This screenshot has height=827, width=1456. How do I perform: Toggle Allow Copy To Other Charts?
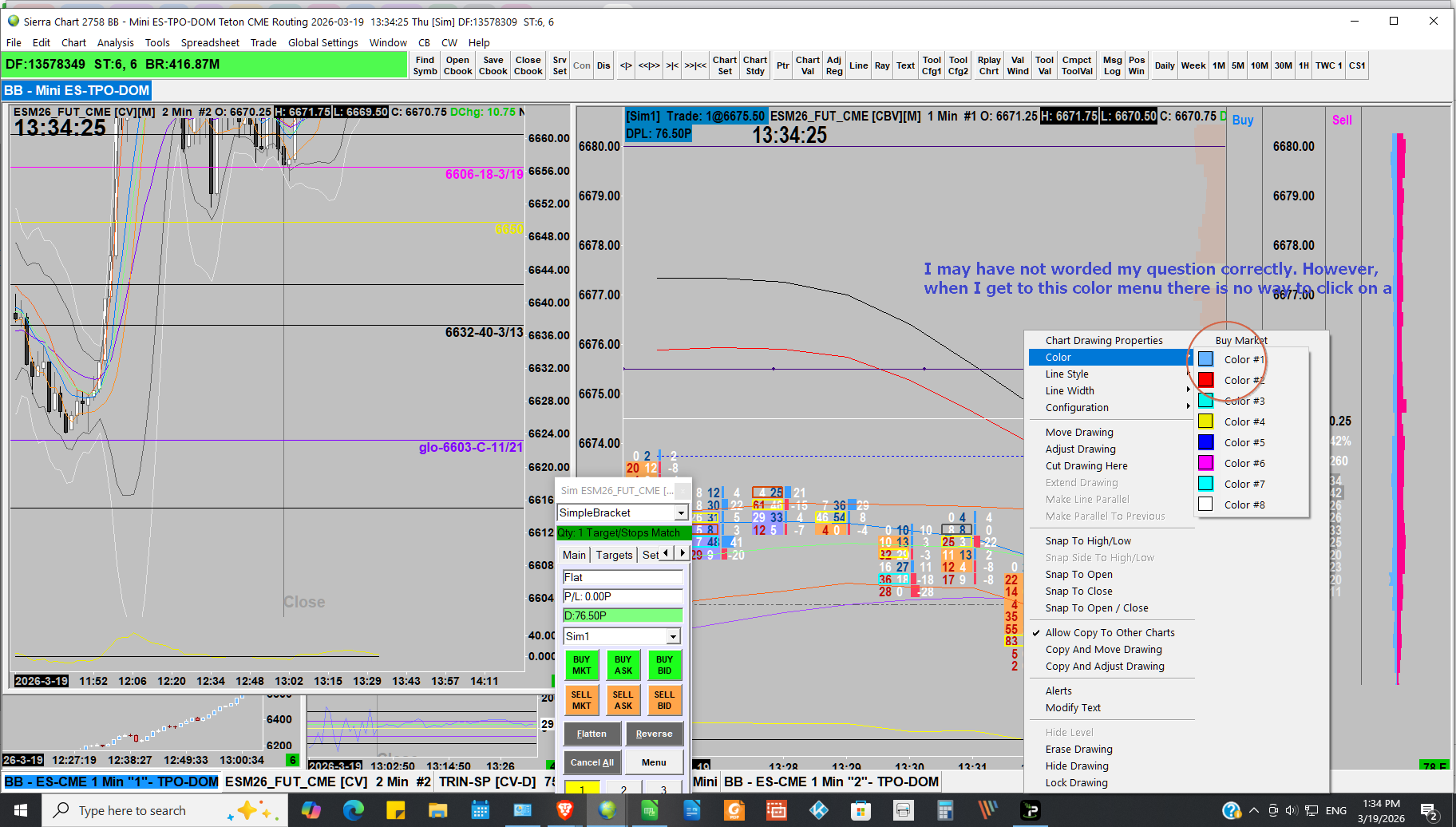pos(1110,633)
